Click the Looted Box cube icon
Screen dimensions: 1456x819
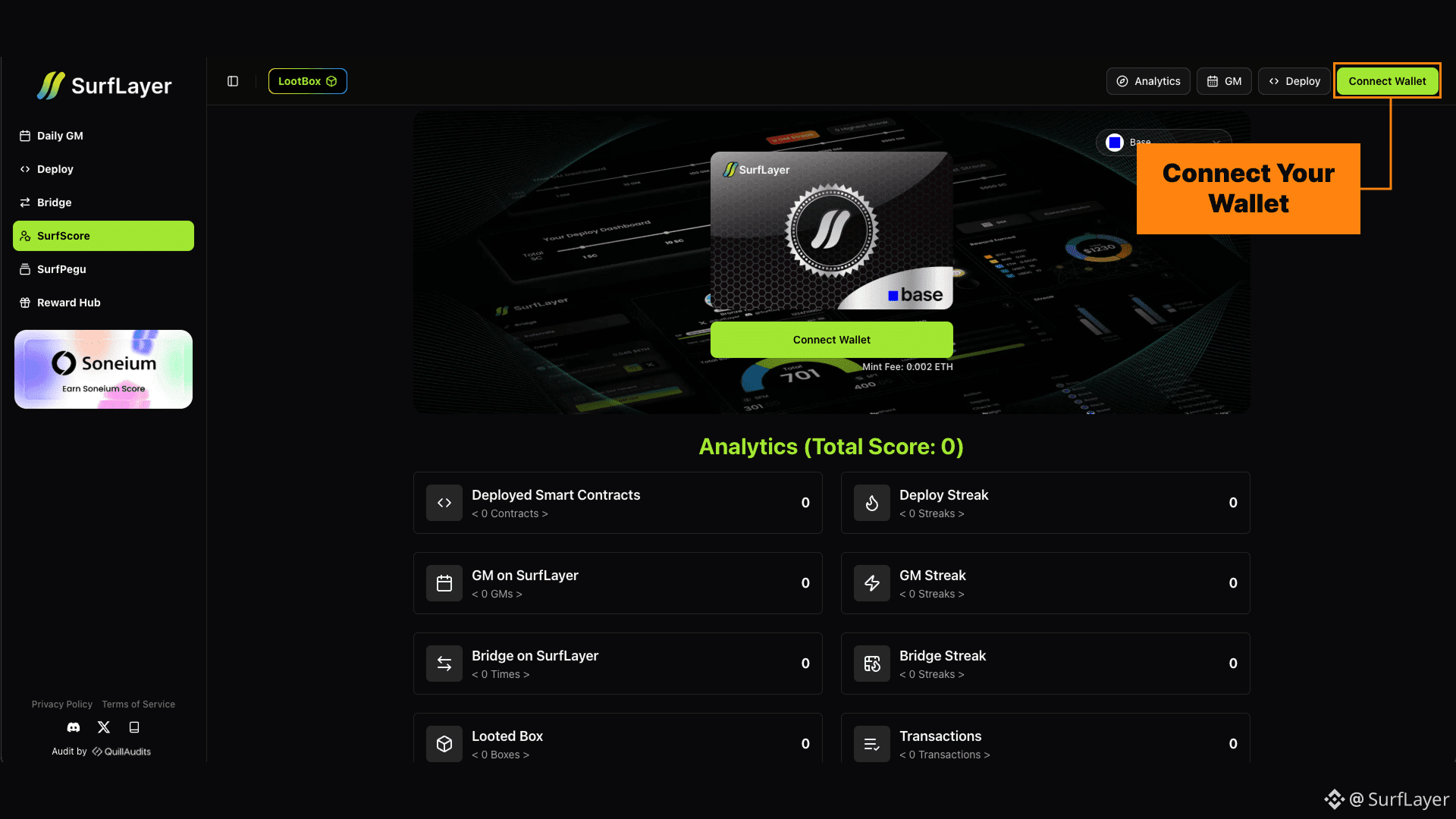tap(444, 744)
